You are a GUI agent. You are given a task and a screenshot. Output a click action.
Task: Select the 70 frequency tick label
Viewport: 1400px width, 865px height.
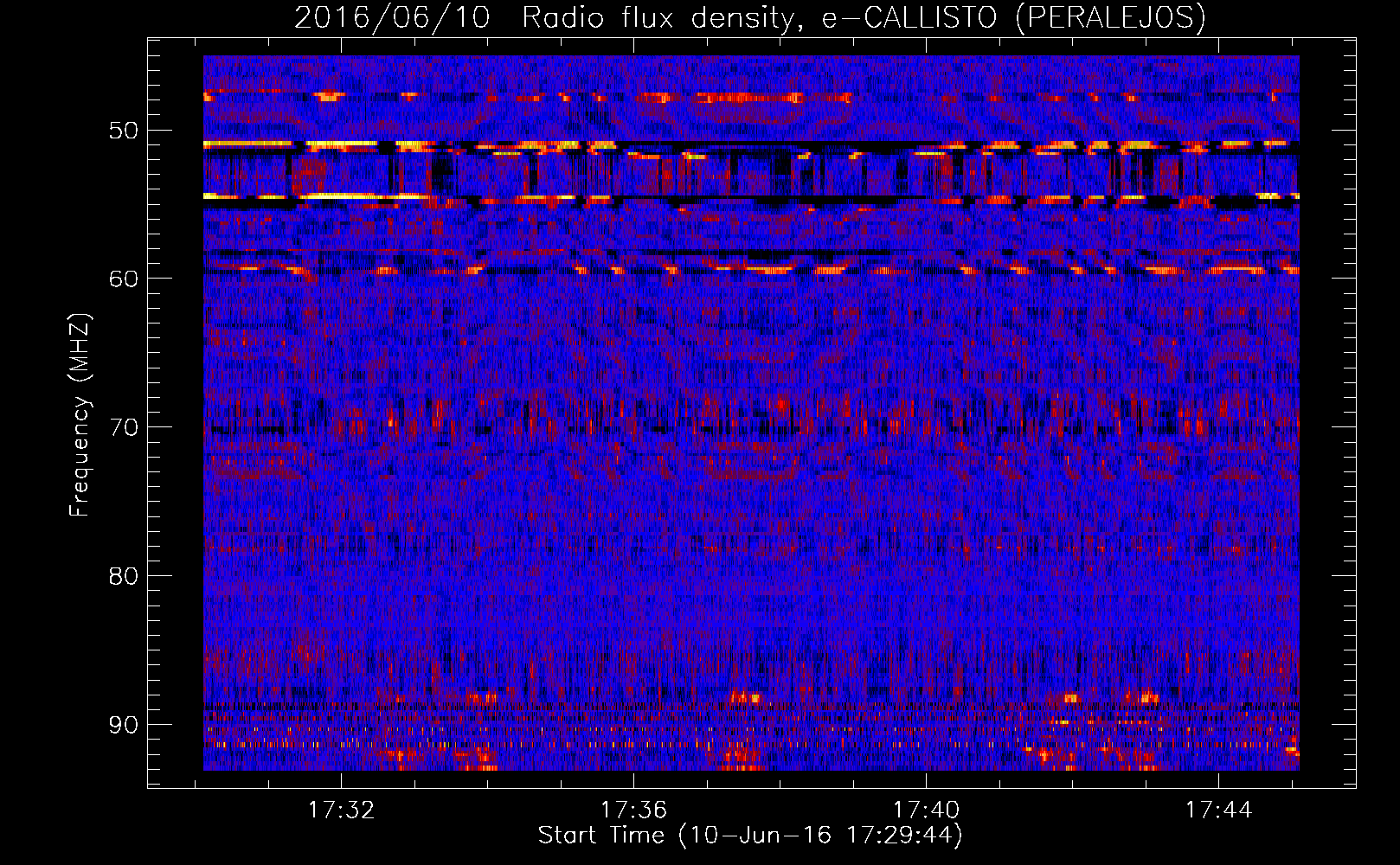click(x=123, y=427)
